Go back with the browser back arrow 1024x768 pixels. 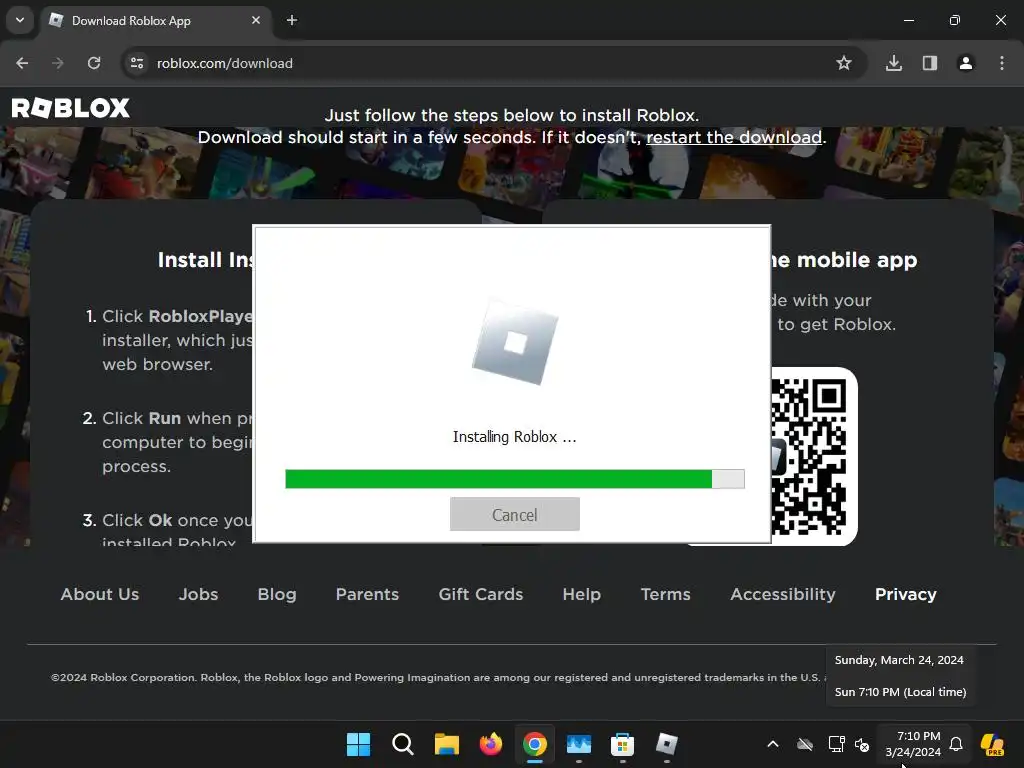(x=22, y=63)
